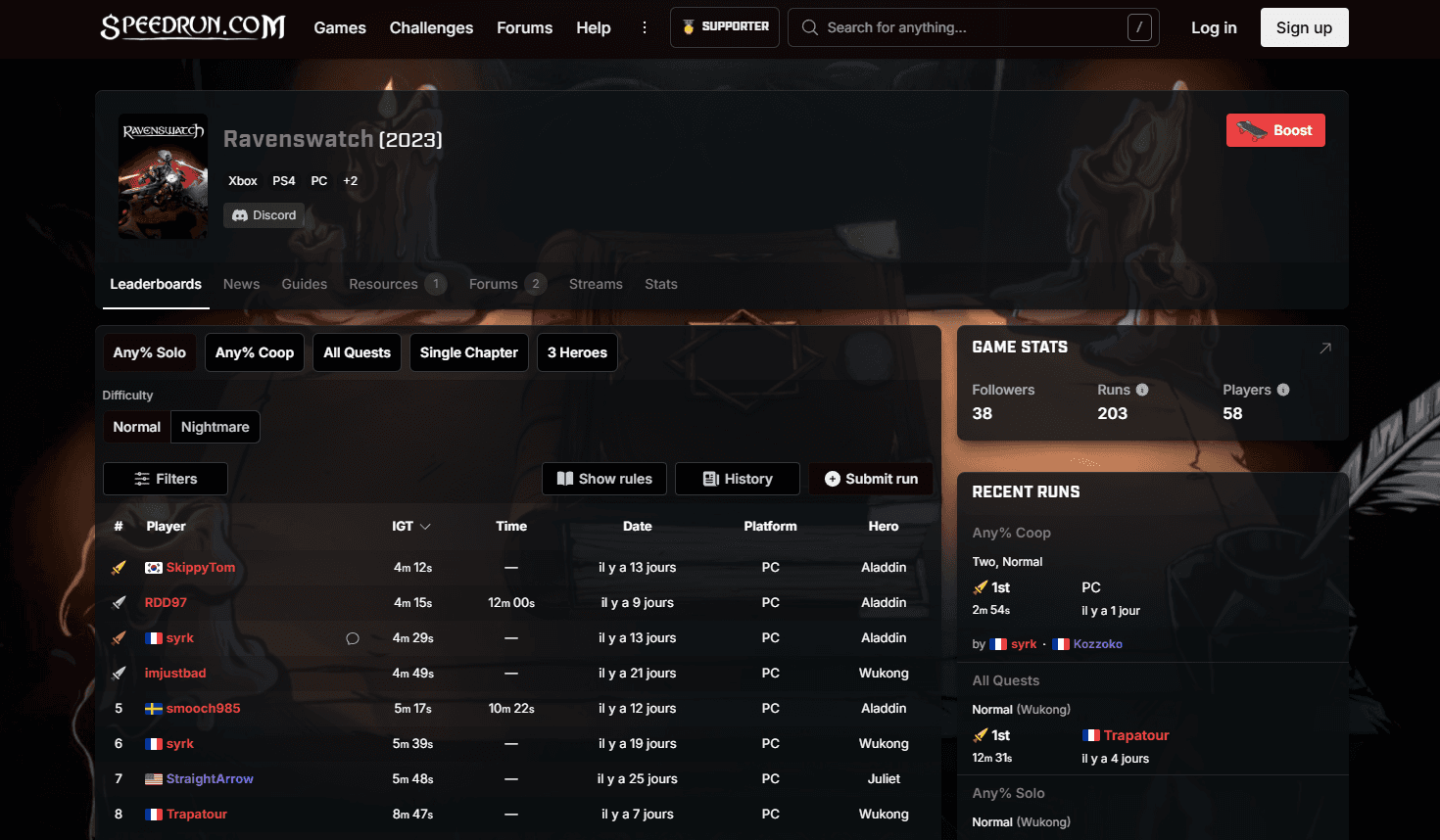1440x840 pixels.
Task: Click Show rules button
Action: pos(604,479)
